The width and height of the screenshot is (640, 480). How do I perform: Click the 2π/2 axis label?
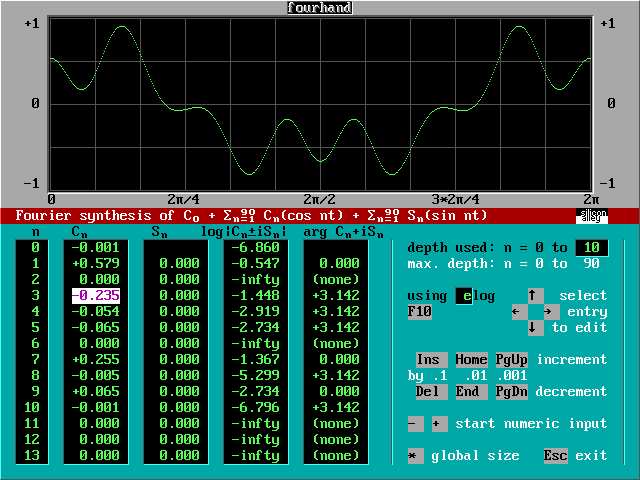[320, 200]
